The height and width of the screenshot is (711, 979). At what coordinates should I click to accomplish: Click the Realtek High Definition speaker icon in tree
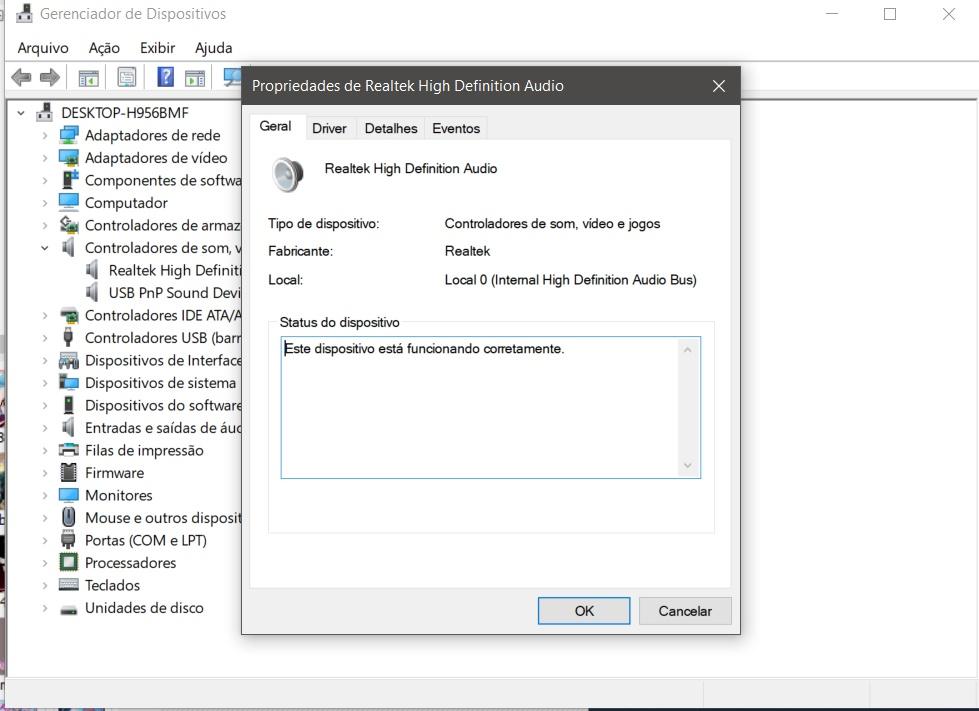tap(92, 270)
